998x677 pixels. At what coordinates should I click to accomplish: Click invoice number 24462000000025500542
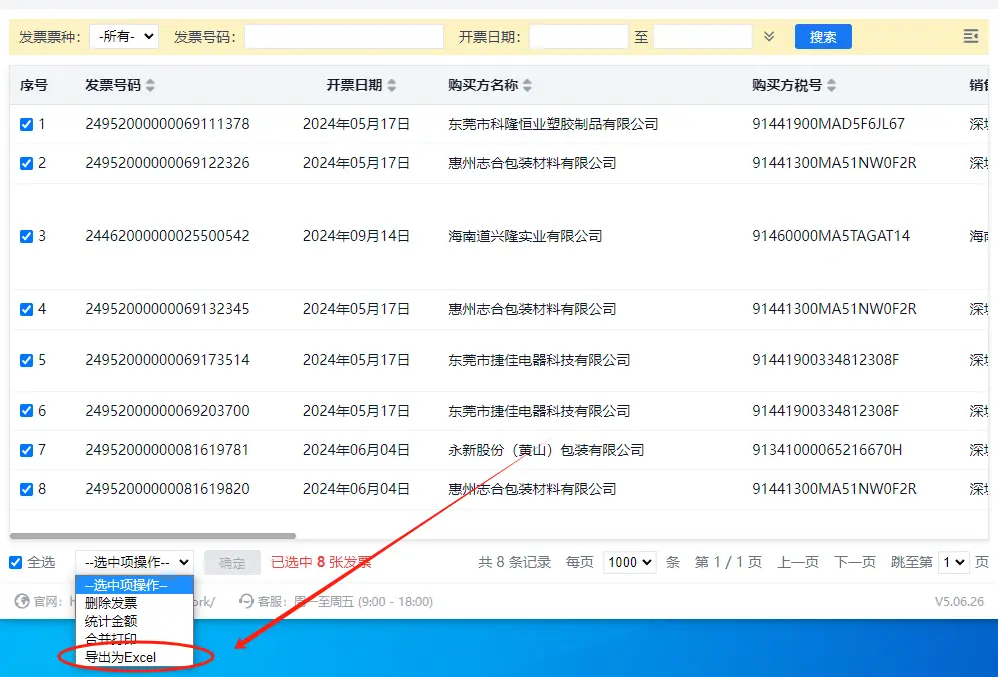167,237
